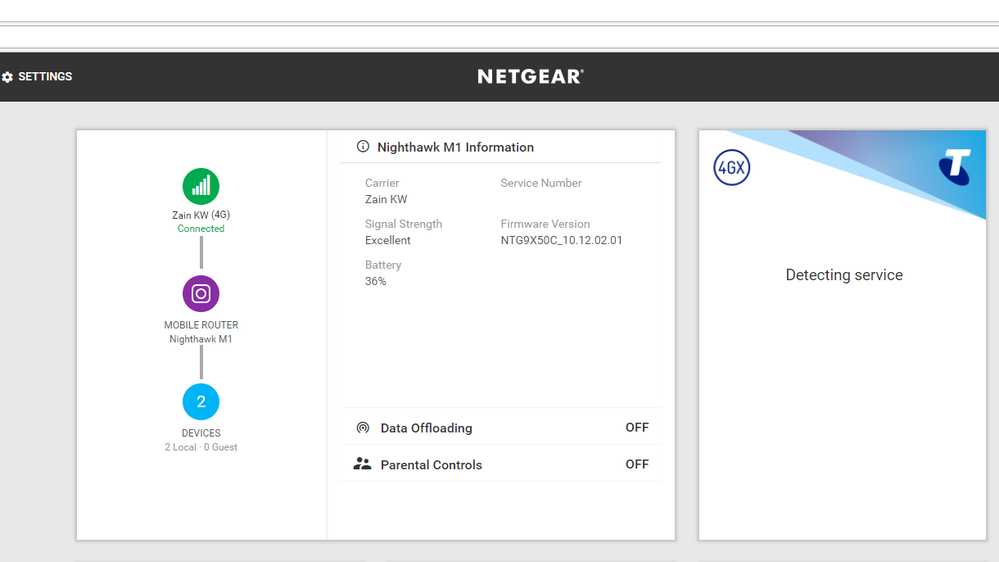
Task: Click the purple mobile router icon
Action: click(x=201, y=294)
